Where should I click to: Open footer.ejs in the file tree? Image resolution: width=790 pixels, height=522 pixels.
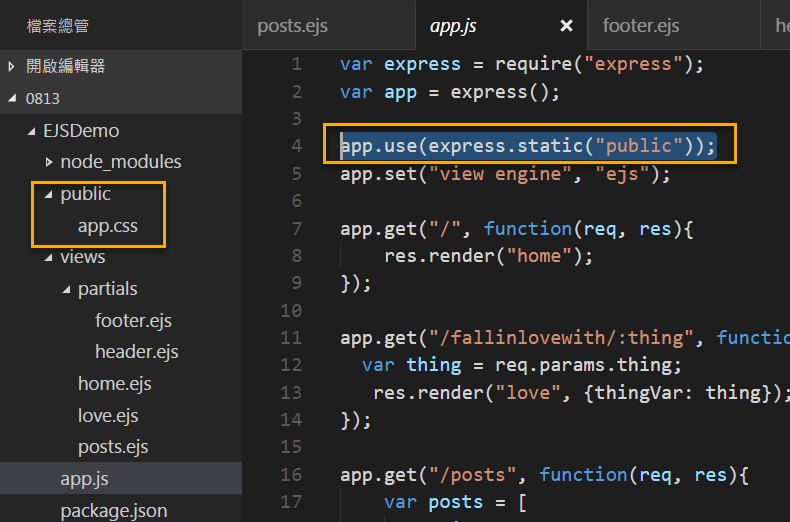133,320
